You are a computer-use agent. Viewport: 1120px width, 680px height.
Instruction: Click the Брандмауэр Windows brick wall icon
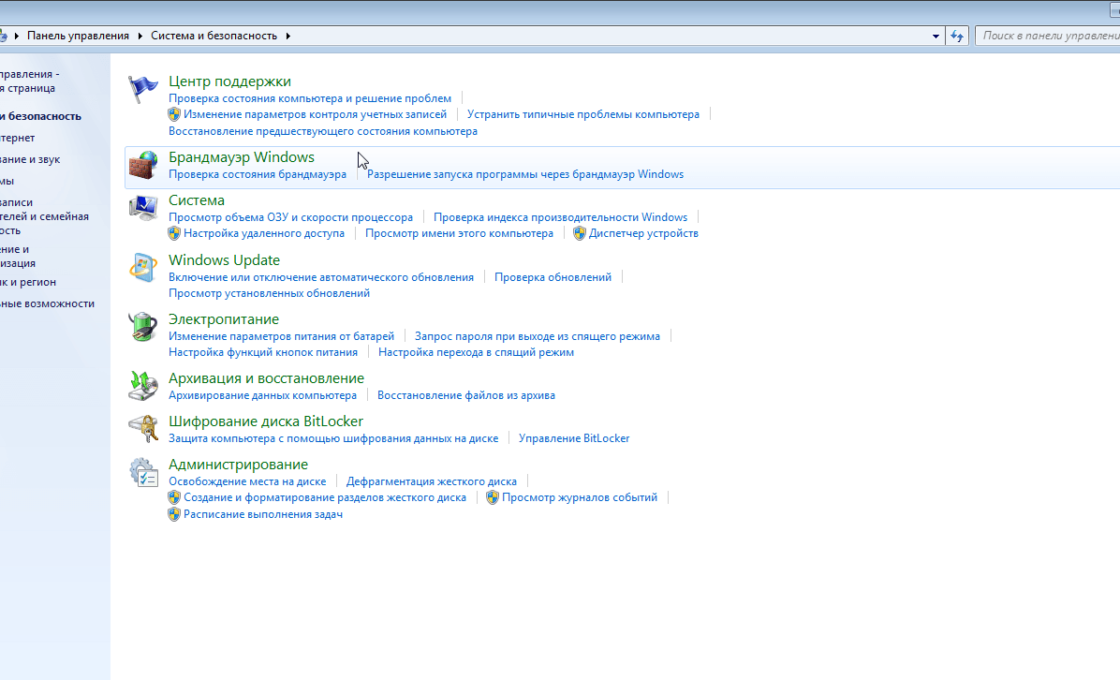click(x=144, y=165)
